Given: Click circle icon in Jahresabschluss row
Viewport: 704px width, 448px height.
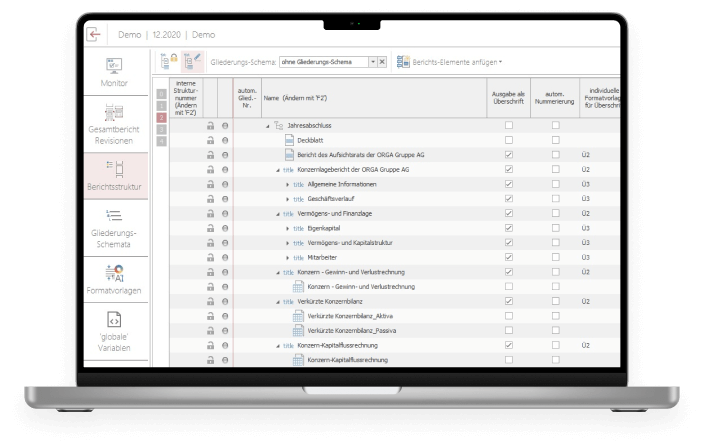Looking at the screenshot, I should point(225,126).
